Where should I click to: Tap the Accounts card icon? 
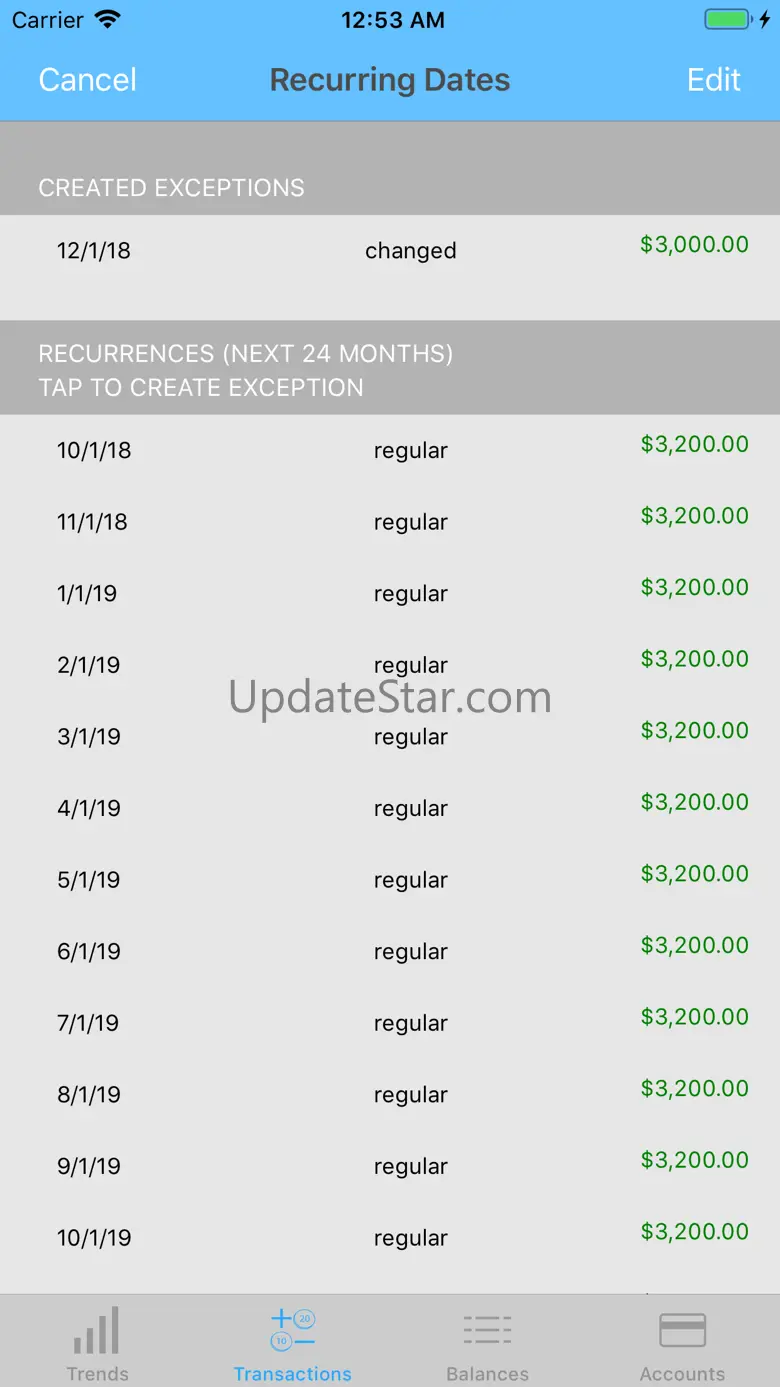click(x=682, y=1330)
